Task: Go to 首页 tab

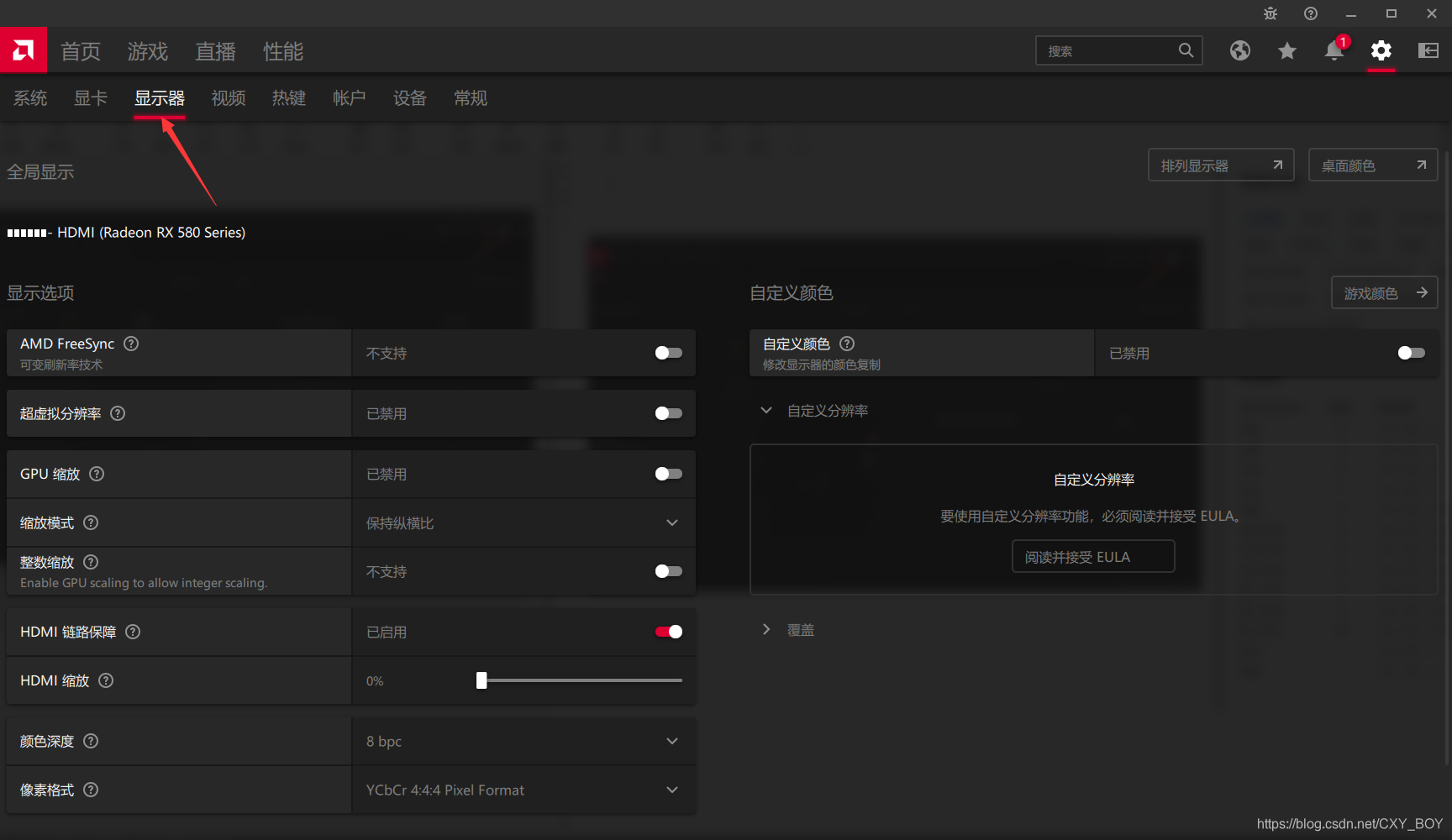Action: 81,51
